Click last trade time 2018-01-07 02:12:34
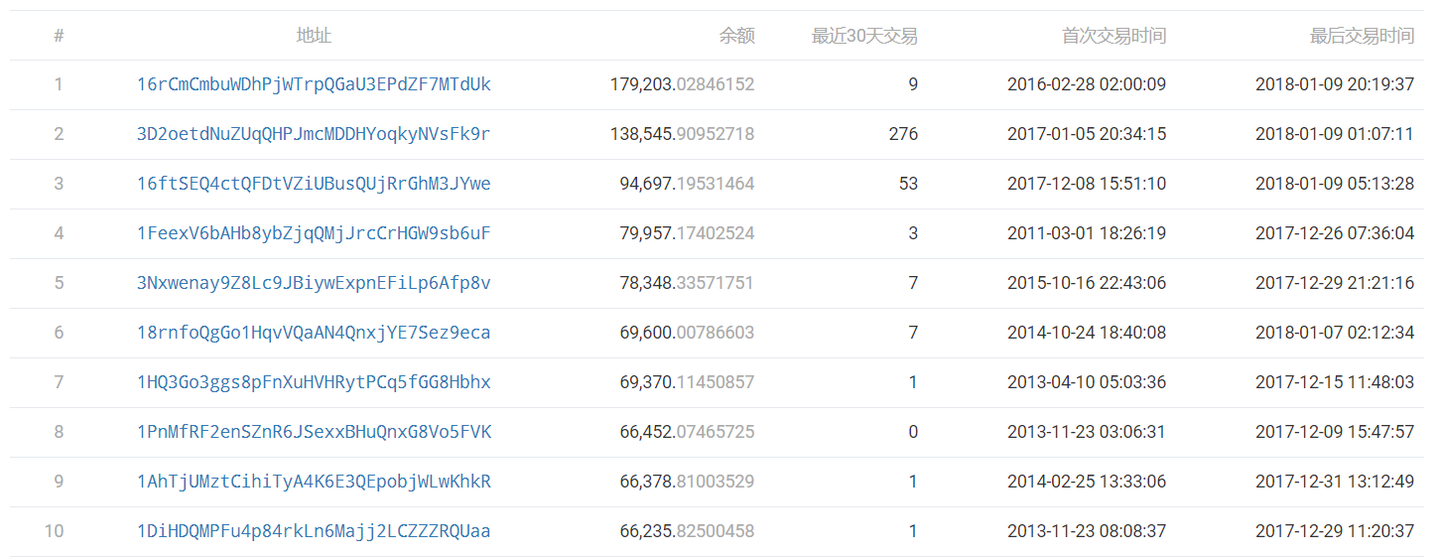This screenshot has width=1440, height=558. [x=1335, y=333]
